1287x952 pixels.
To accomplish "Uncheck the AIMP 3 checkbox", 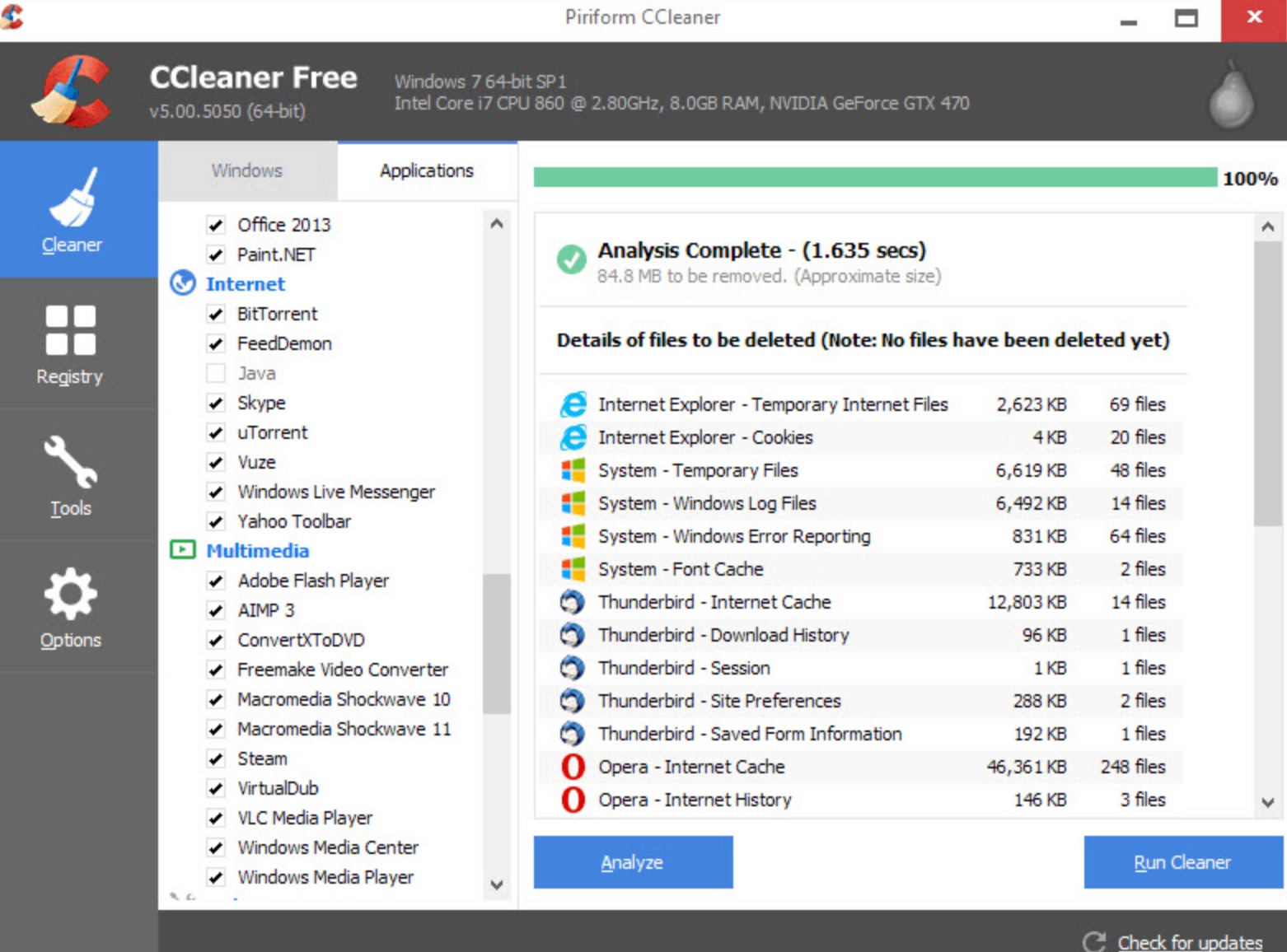I will tap(216, 610).
